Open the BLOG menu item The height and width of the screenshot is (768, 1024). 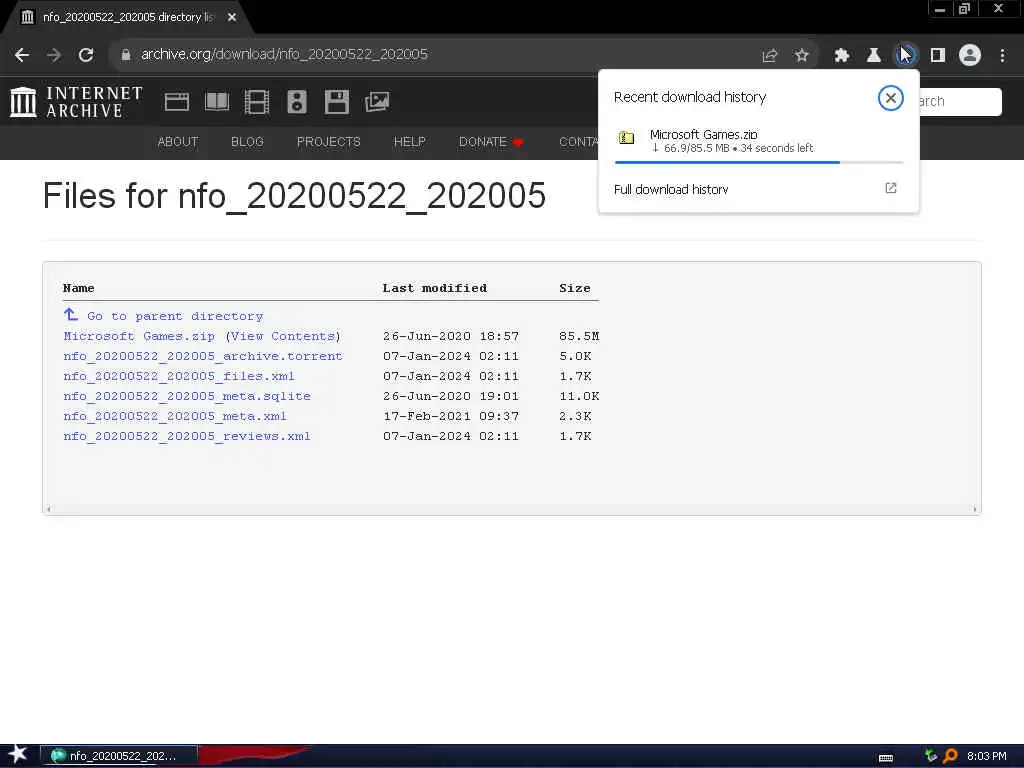(x=247, y=142)
